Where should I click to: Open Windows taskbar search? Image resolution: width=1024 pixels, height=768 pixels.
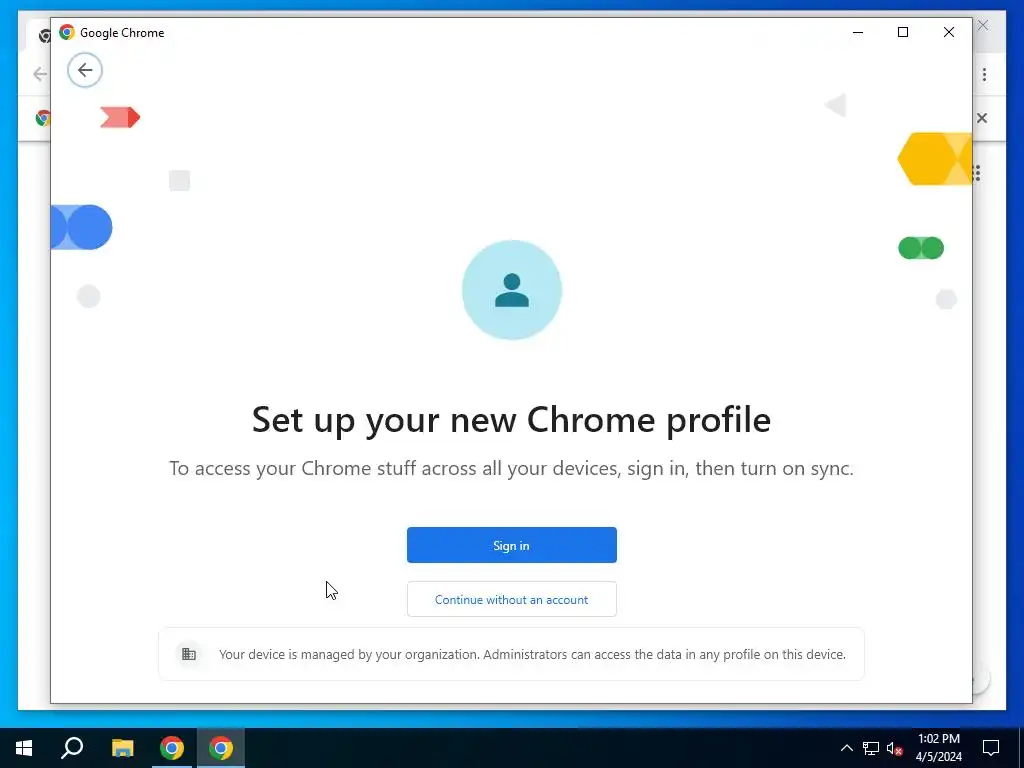72,748
